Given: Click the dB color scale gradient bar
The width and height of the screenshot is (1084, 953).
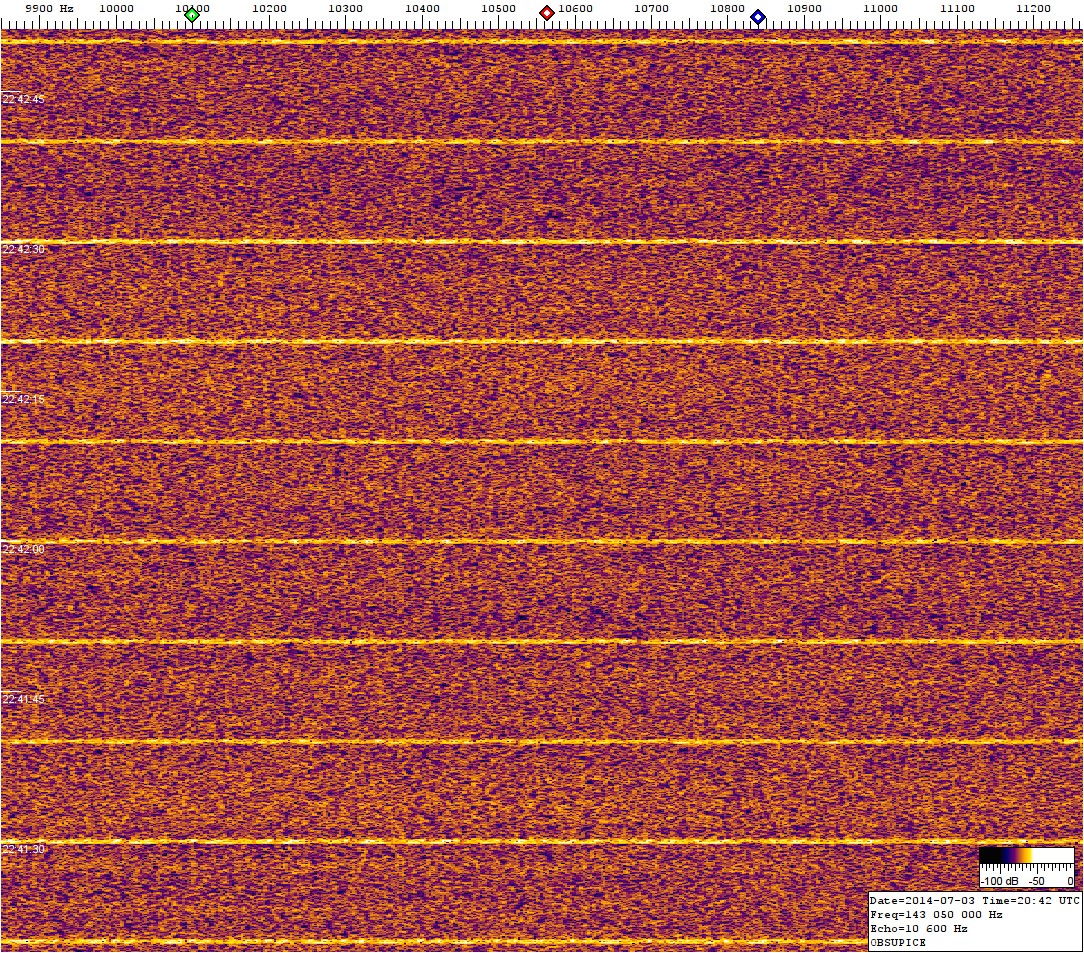Looking at the screenshot, I should click(1026, 856).
